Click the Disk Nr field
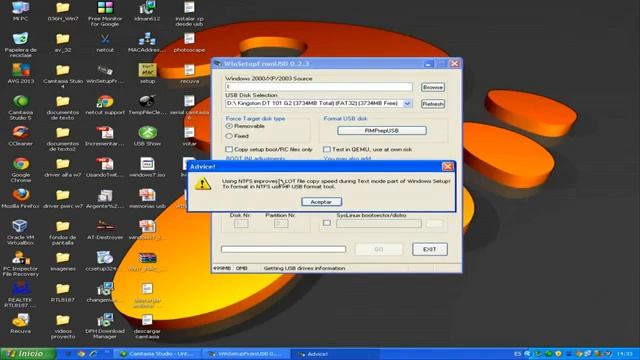 (x=241, y=223)
